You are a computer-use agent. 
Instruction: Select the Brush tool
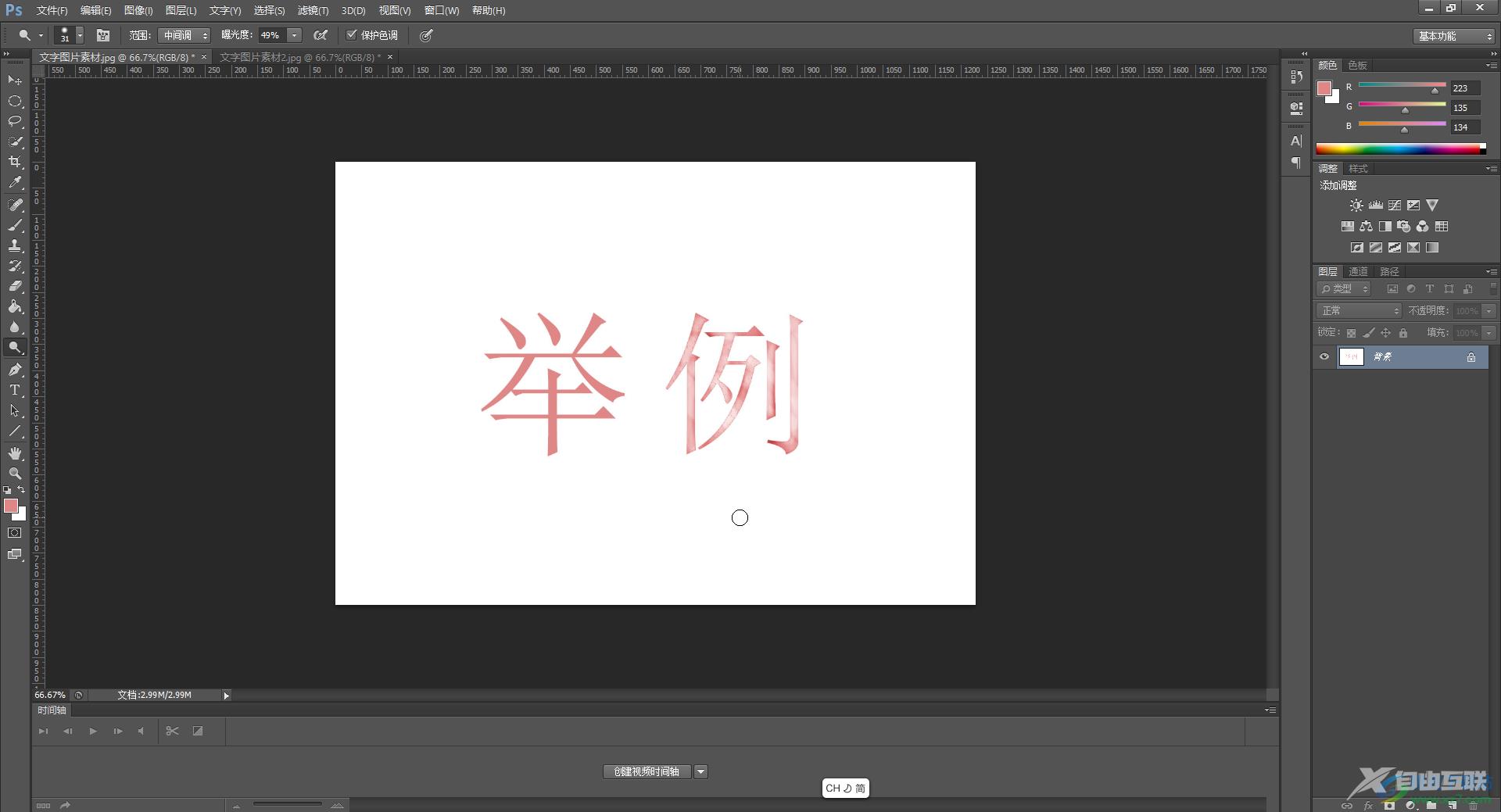click(15, 225)
